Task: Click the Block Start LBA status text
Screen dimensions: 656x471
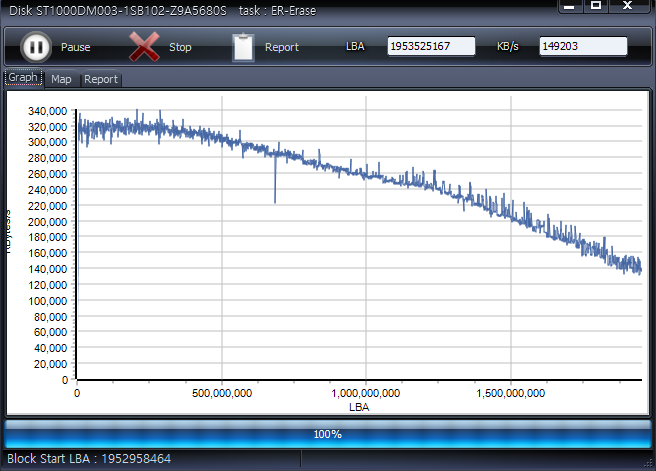Action: [89, 458]
